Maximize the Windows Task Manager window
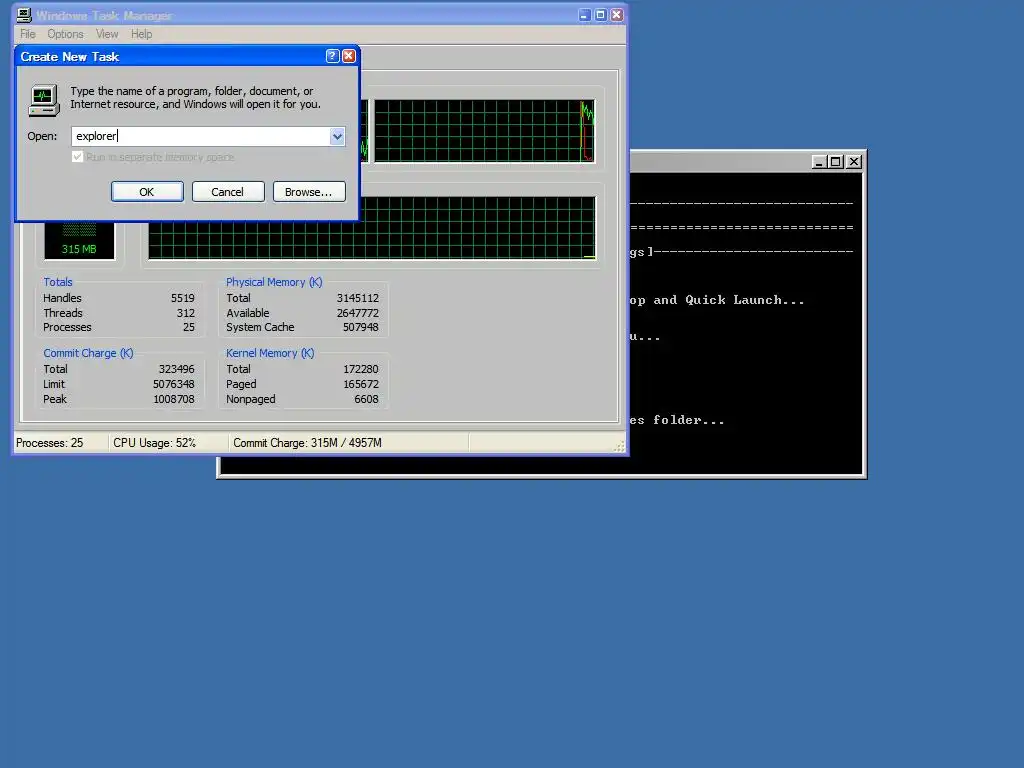Screen dimensions: 1024x768 601,15
